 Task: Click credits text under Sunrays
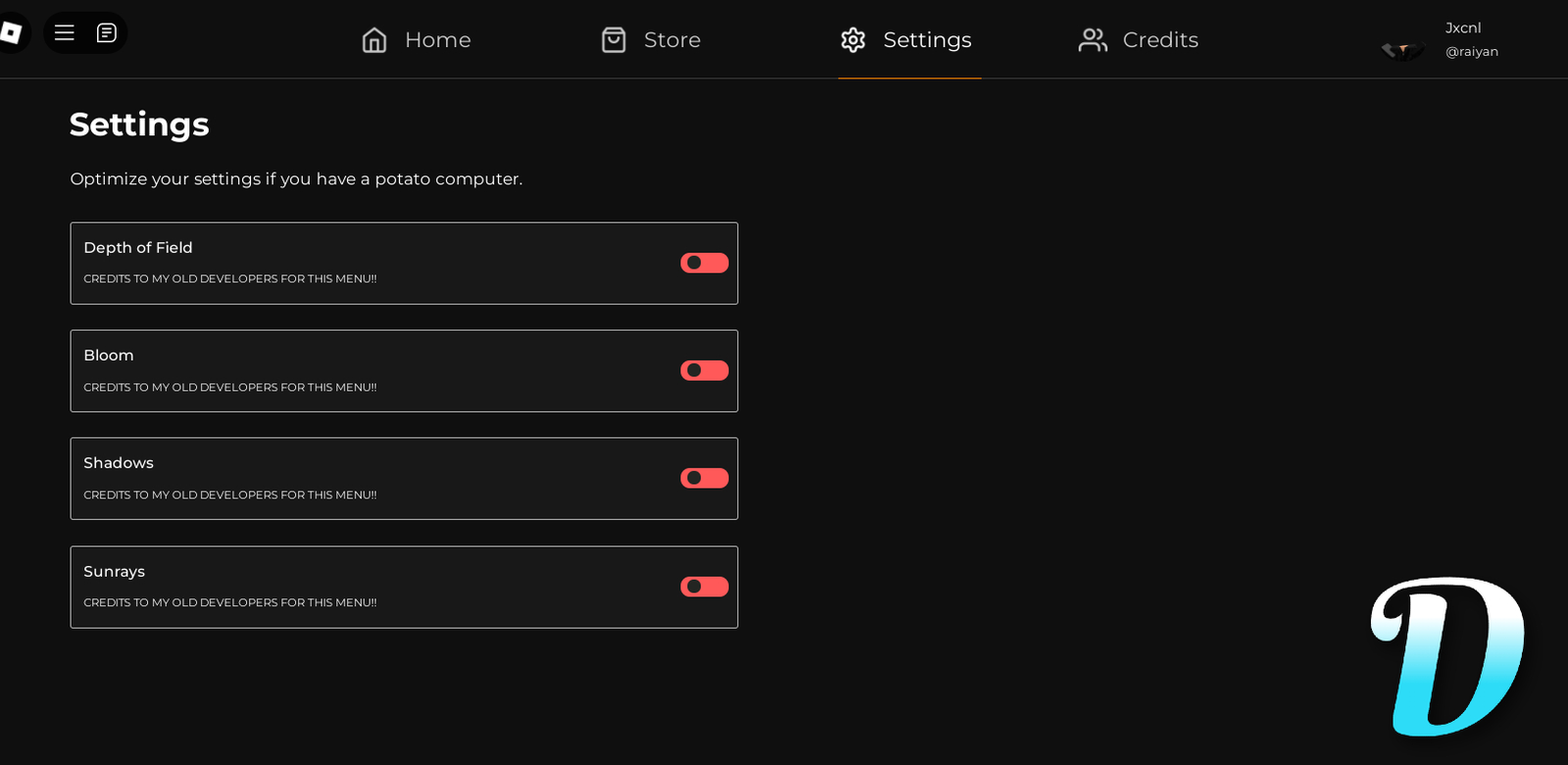[x=230, y=603]
